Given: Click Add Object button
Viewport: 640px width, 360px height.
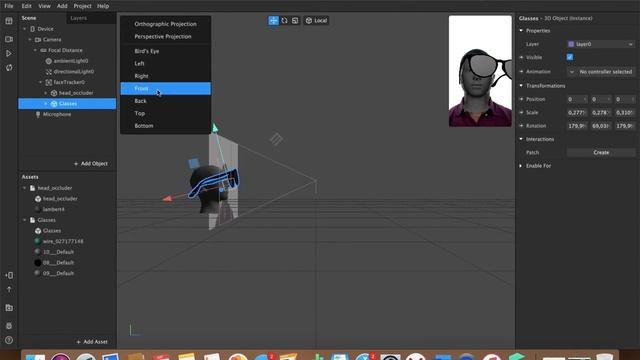Looking at the screenshot, I should pyautogui.click(x=91, y=164).
